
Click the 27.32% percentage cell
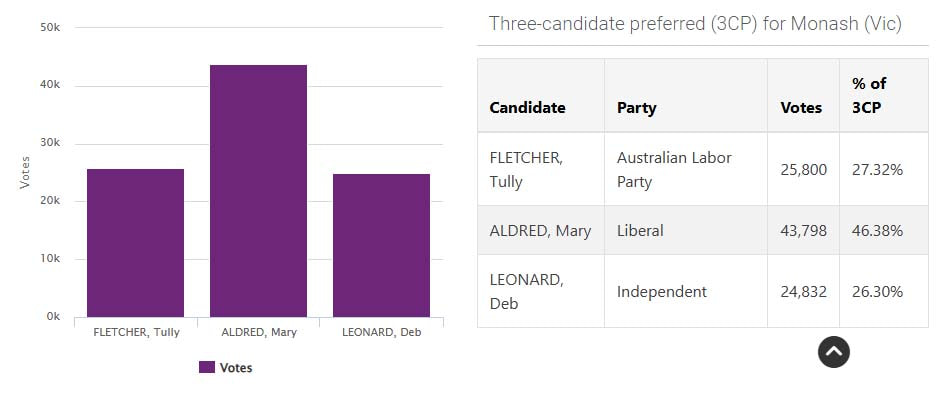click(x=884, y=169)
